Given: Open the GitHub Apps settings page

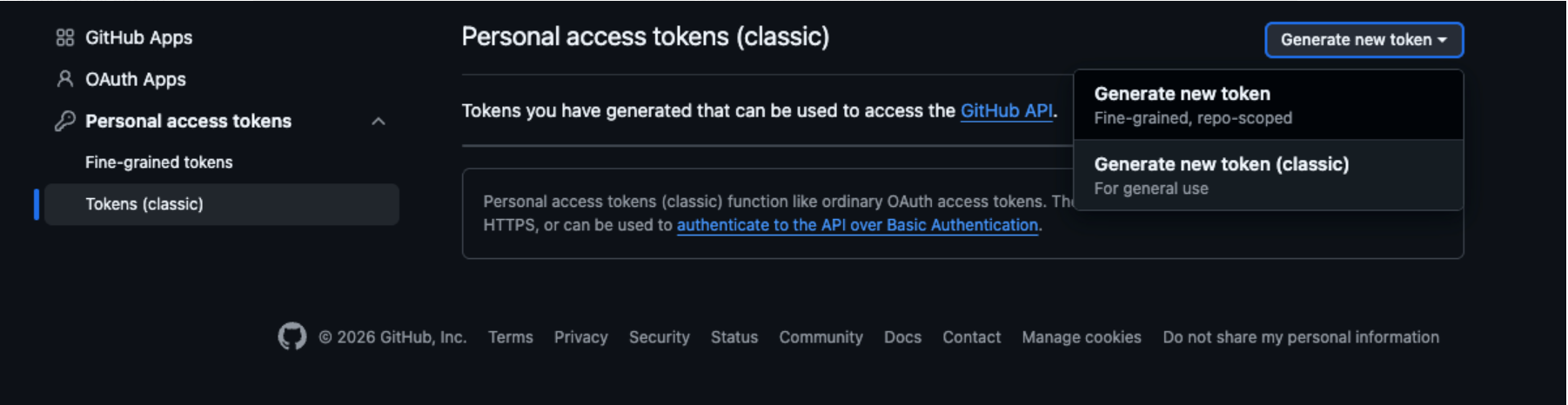Looking at the screenshot, I should (138, 37).
